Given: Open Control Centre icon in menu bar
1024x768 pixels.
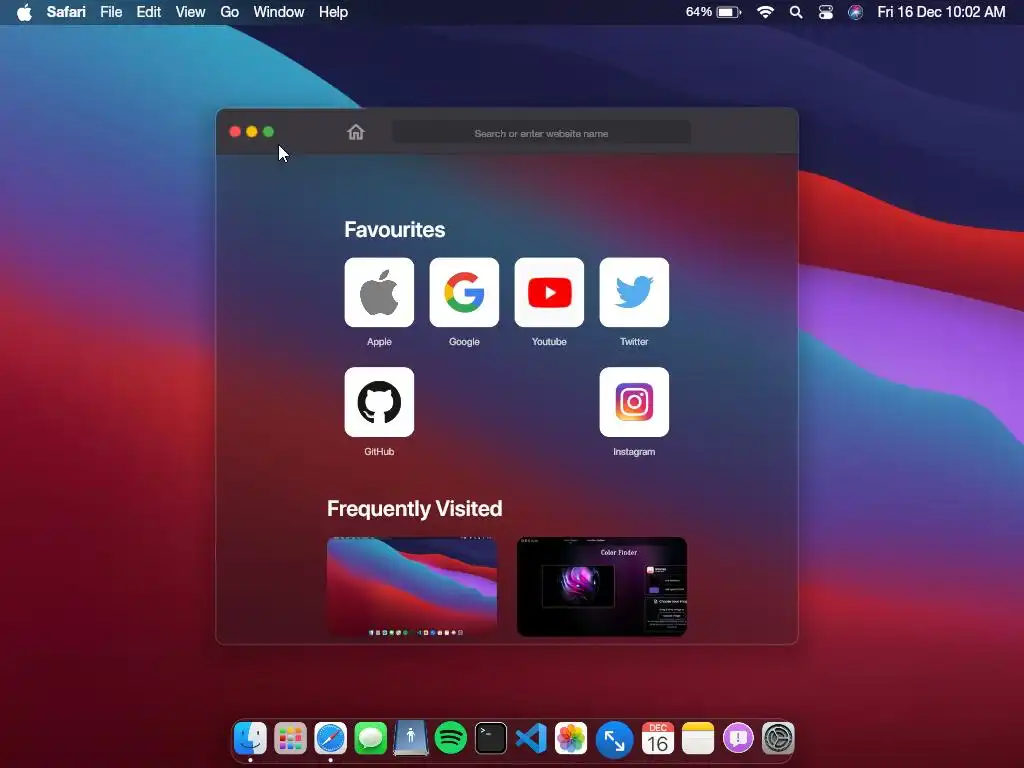Looking at the screenshot, I should click(825, 12).
